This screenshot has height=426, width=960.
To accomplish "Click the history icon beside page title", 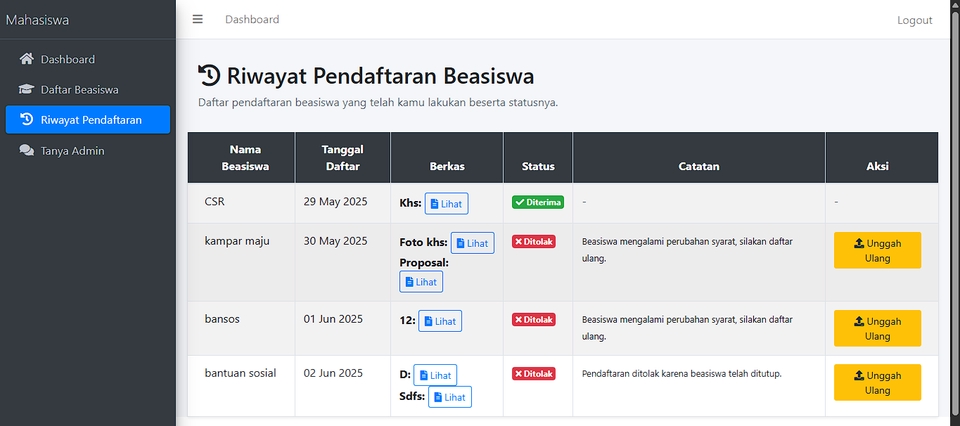I will pyautogui.click(x=209, y=75).
